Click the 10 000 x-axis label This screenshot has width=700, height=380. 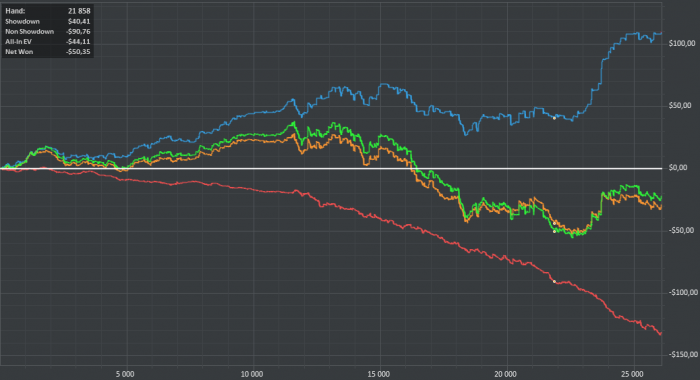pos(252,374)
